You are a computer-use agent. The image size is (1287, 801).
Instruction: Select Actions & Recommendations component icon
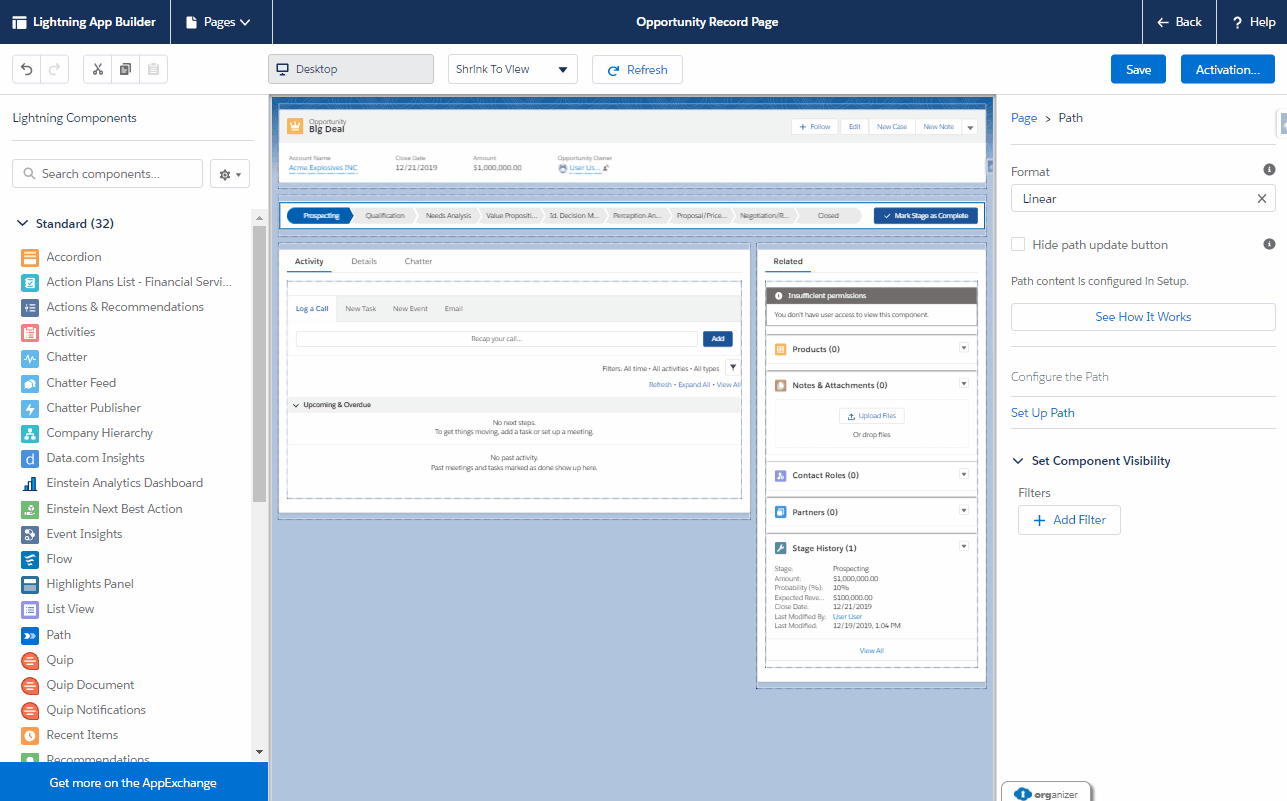(x=29, y=307)
